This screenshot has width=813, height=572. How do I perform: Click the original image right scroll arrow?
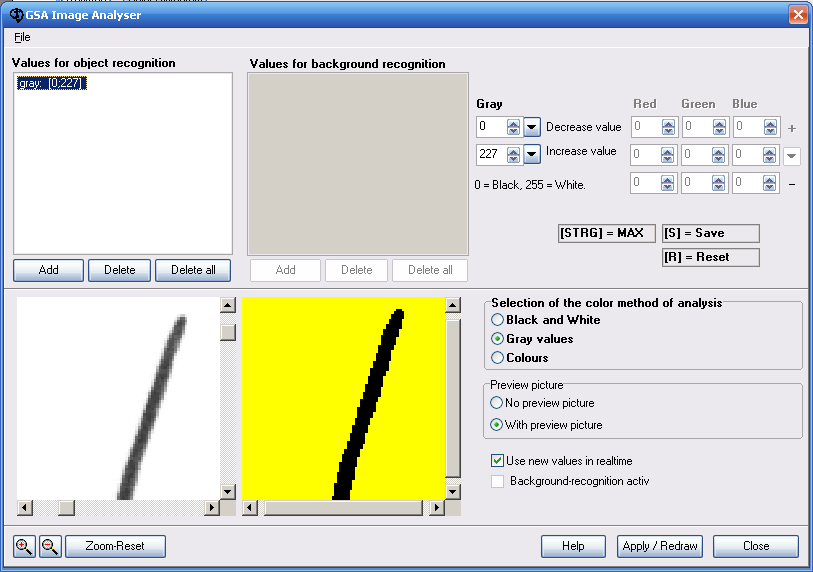point(211,508)
